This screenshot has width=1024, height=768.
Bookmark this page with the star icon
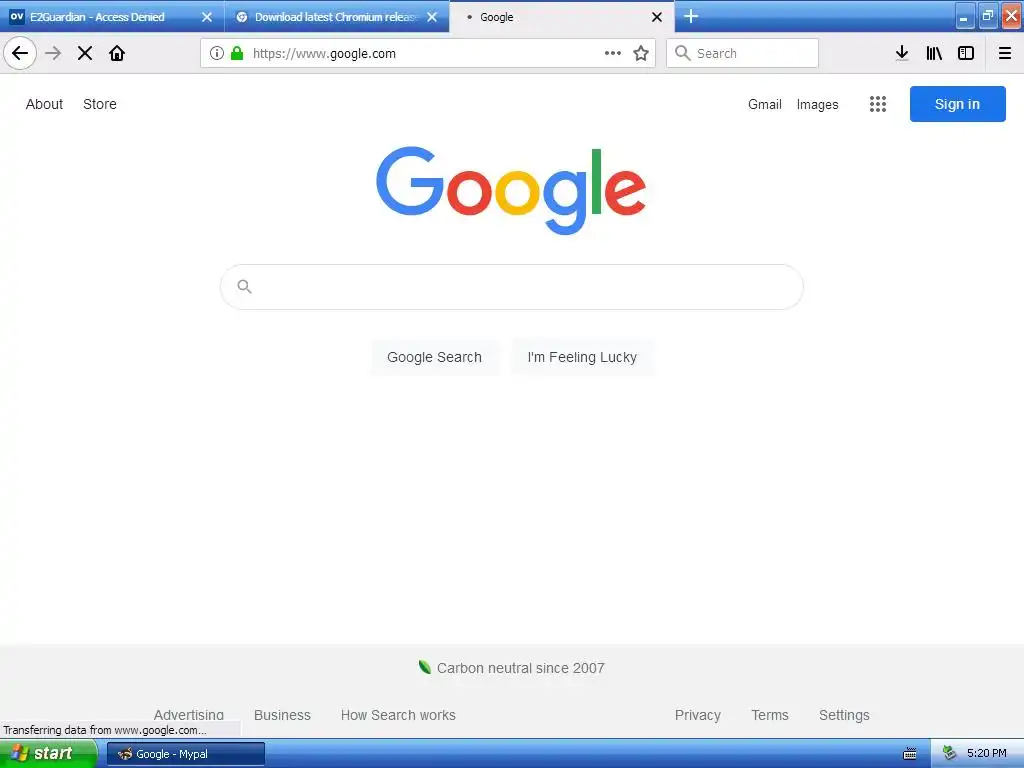(x=641, y=53)
